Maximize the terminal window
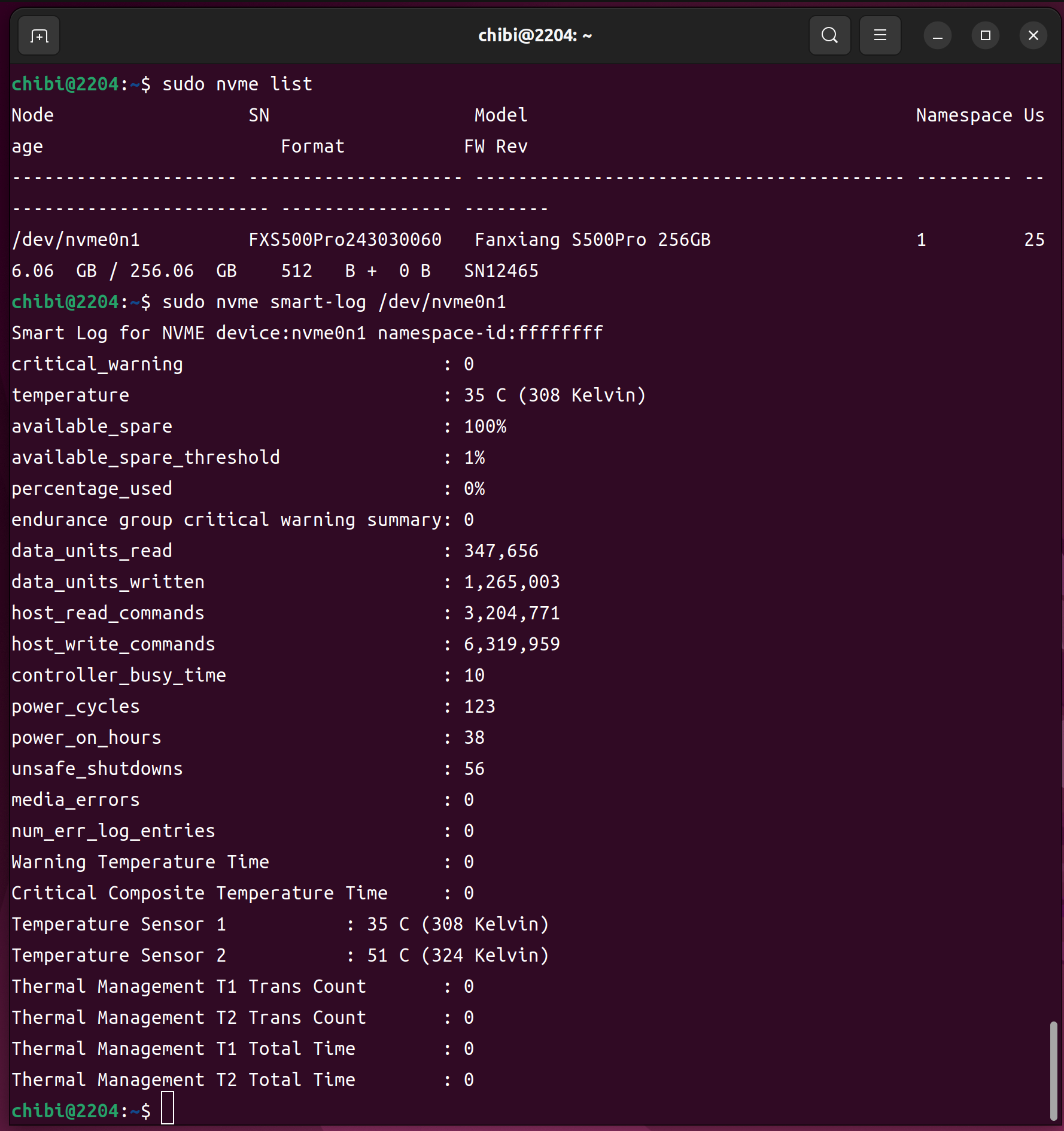This screenshot has width=1064, height=1131. pos(985,36)
